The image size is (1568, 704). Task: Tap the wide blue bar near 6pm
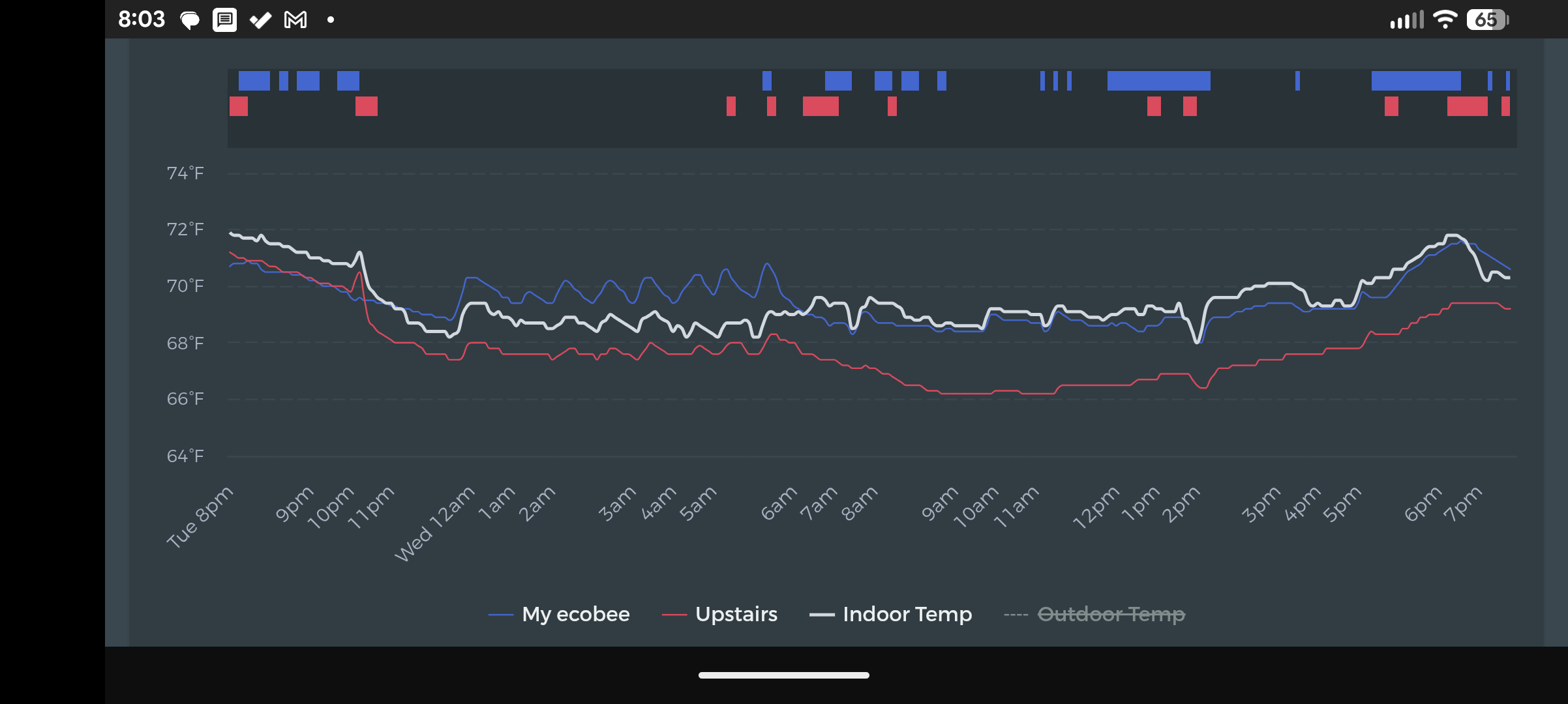(1415, 81)
